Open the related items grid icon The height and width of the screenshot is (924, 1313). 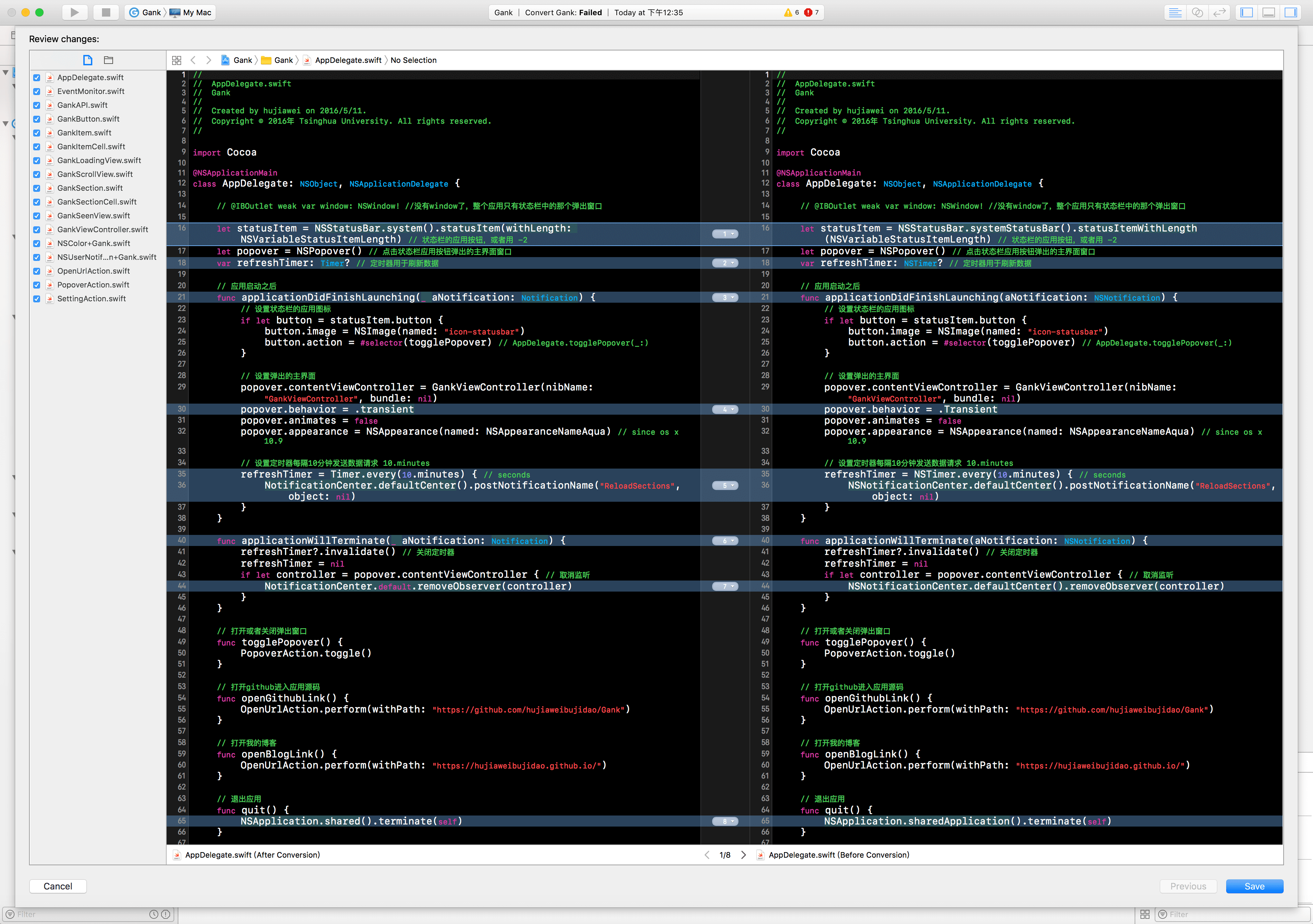[177, 60]
